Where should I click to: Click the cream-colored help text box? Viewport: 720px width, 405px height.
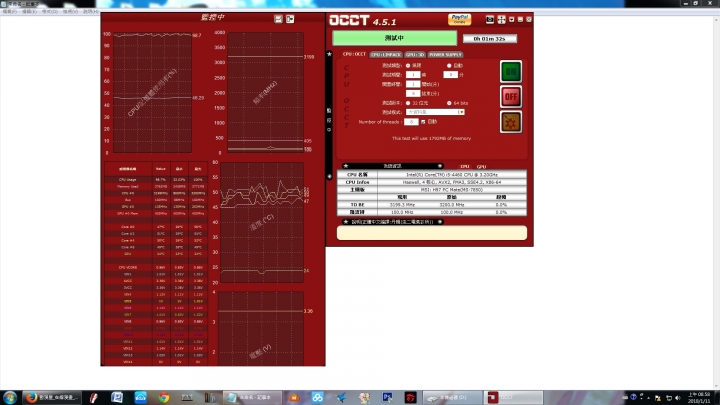coord(432,232)
